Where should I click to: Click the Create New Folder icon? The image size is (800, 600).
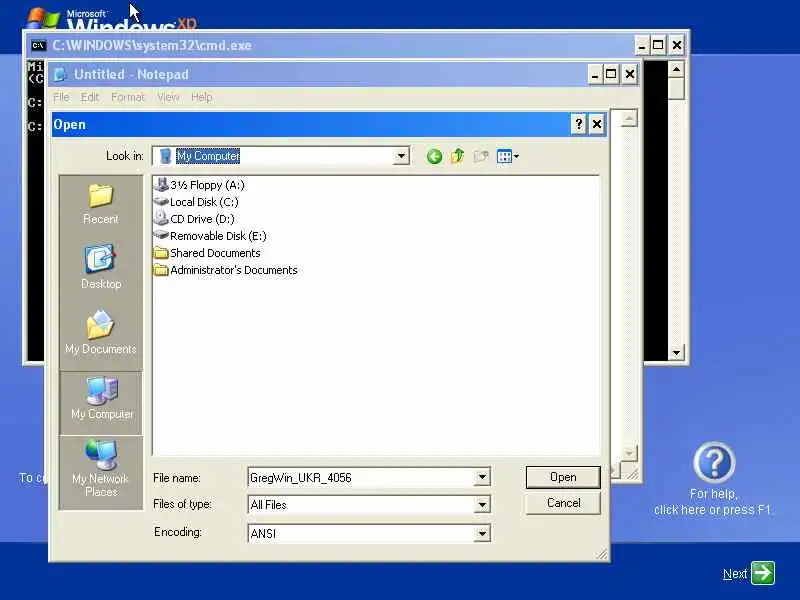pos(481,156)
